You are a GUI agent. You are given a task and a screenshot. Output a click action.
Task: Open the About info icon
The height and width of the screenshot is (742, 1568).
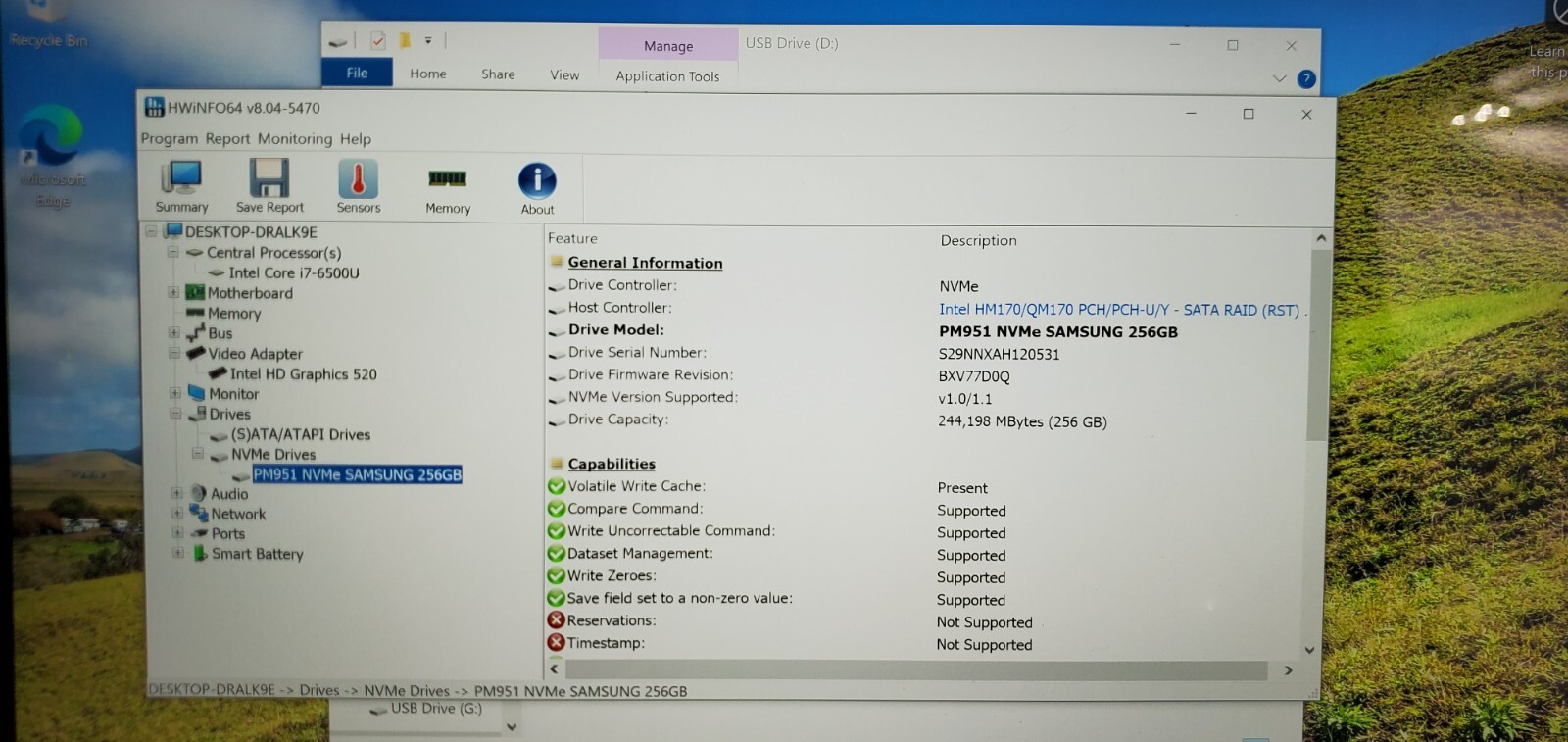[537, 188]
